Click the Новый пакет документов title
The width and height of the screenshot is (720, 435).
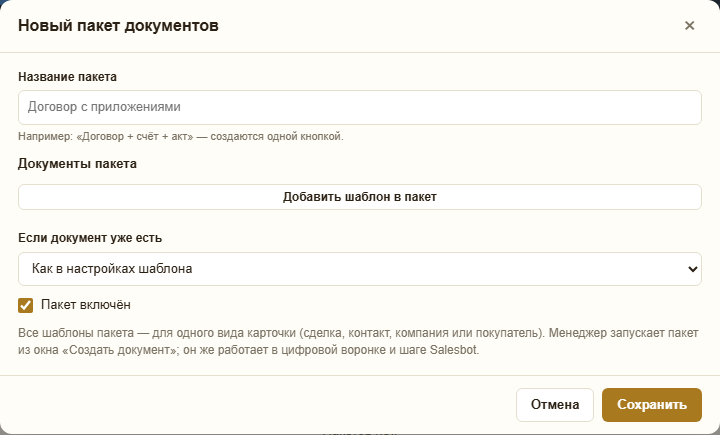[x=118, y=26]
